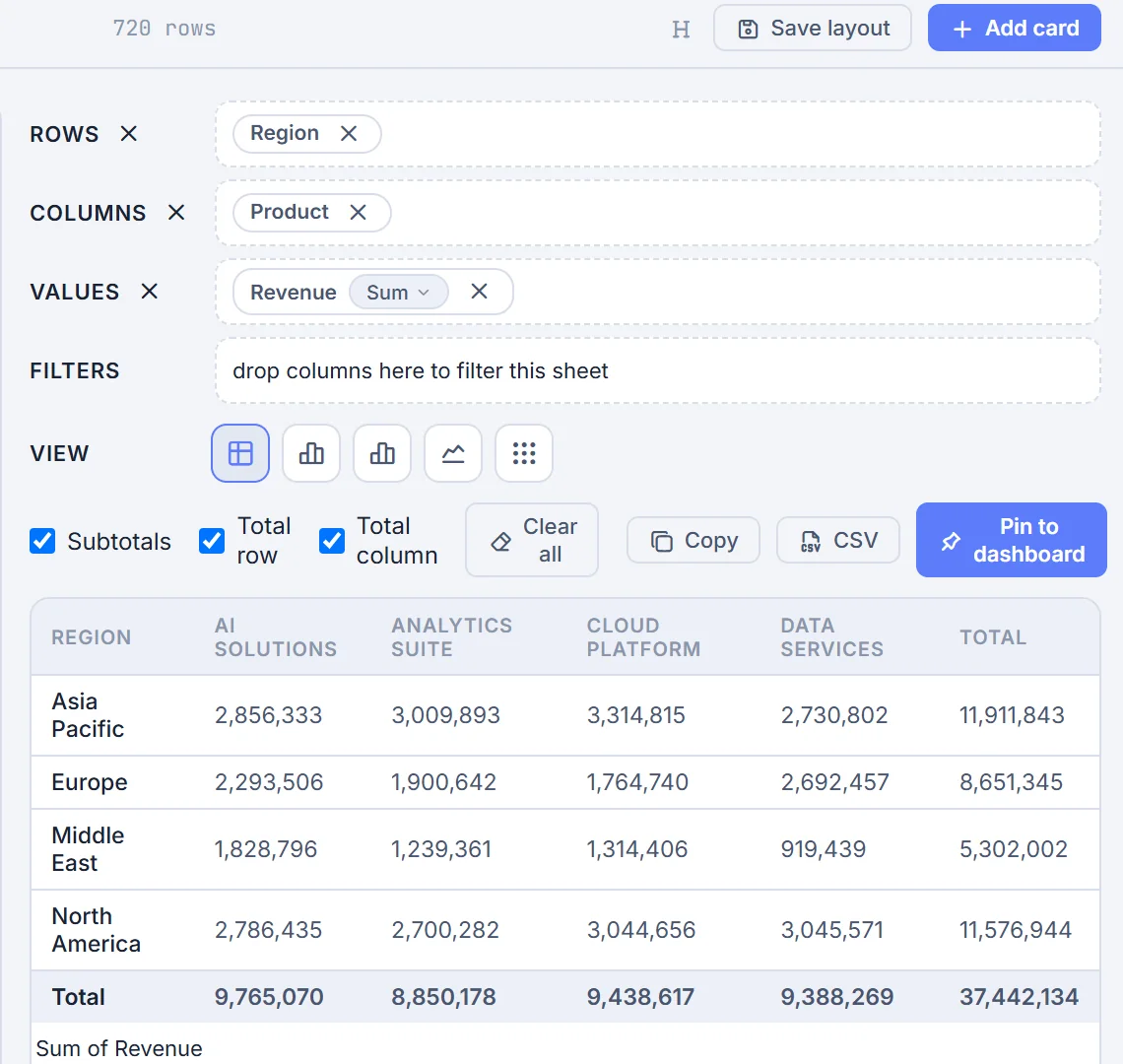Image resolution: width=1123 pixels, height=1064 pixels.
Task: Remove the Revenue value chip
Action: pos(479,292)
